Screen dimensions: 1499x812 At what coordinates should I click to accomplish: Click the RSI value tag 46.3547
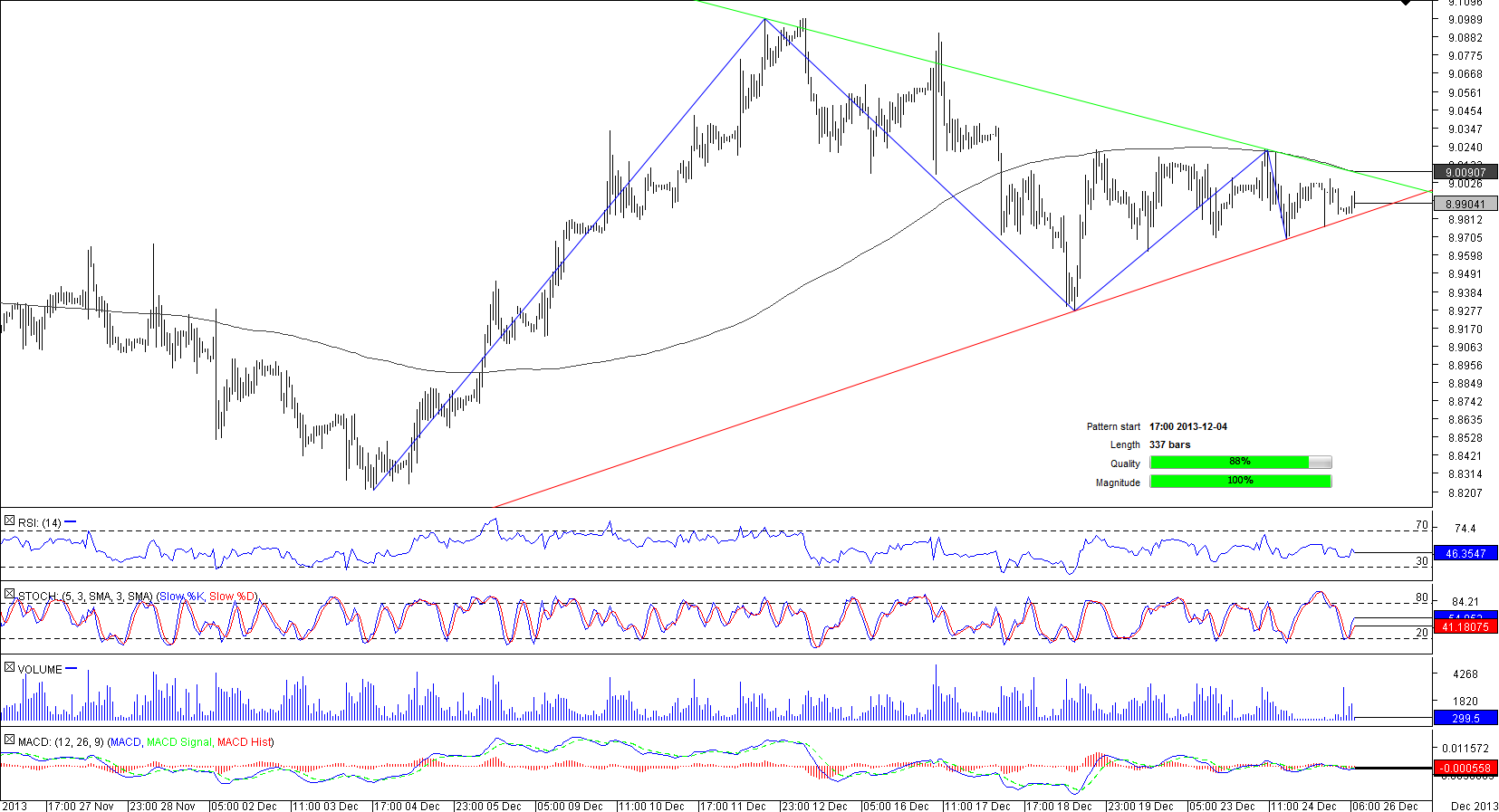1465,553
